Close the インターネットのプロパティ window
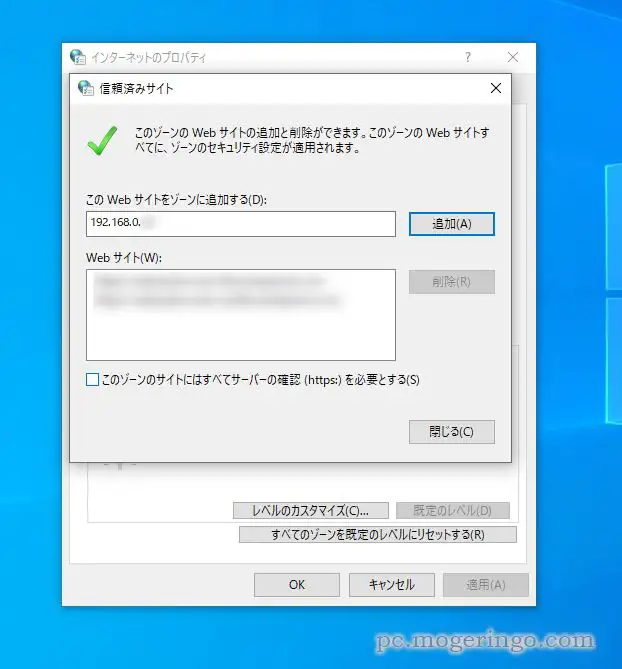 tap(513, 57)
